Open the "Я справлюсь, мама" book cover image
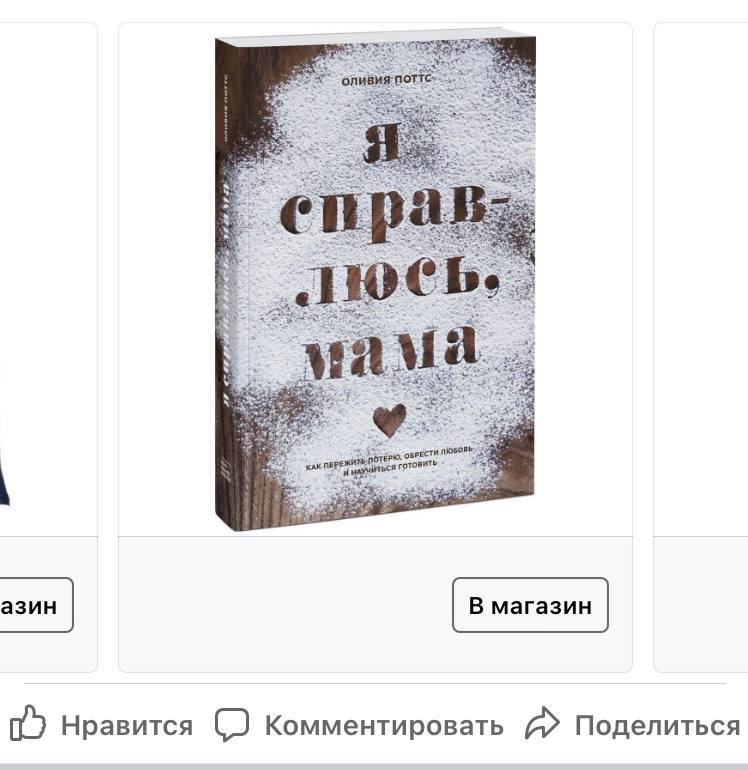 point(375,279)
